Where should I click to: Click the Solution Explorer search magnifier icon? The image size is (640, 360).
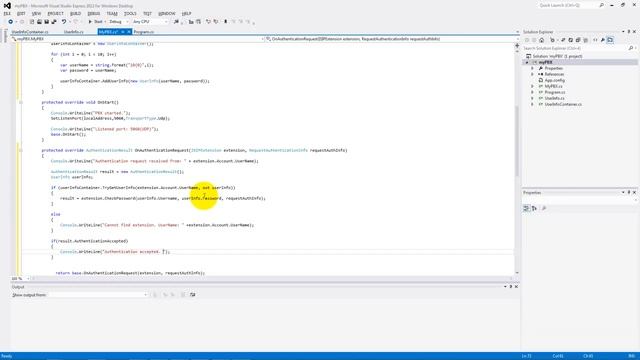631,48
